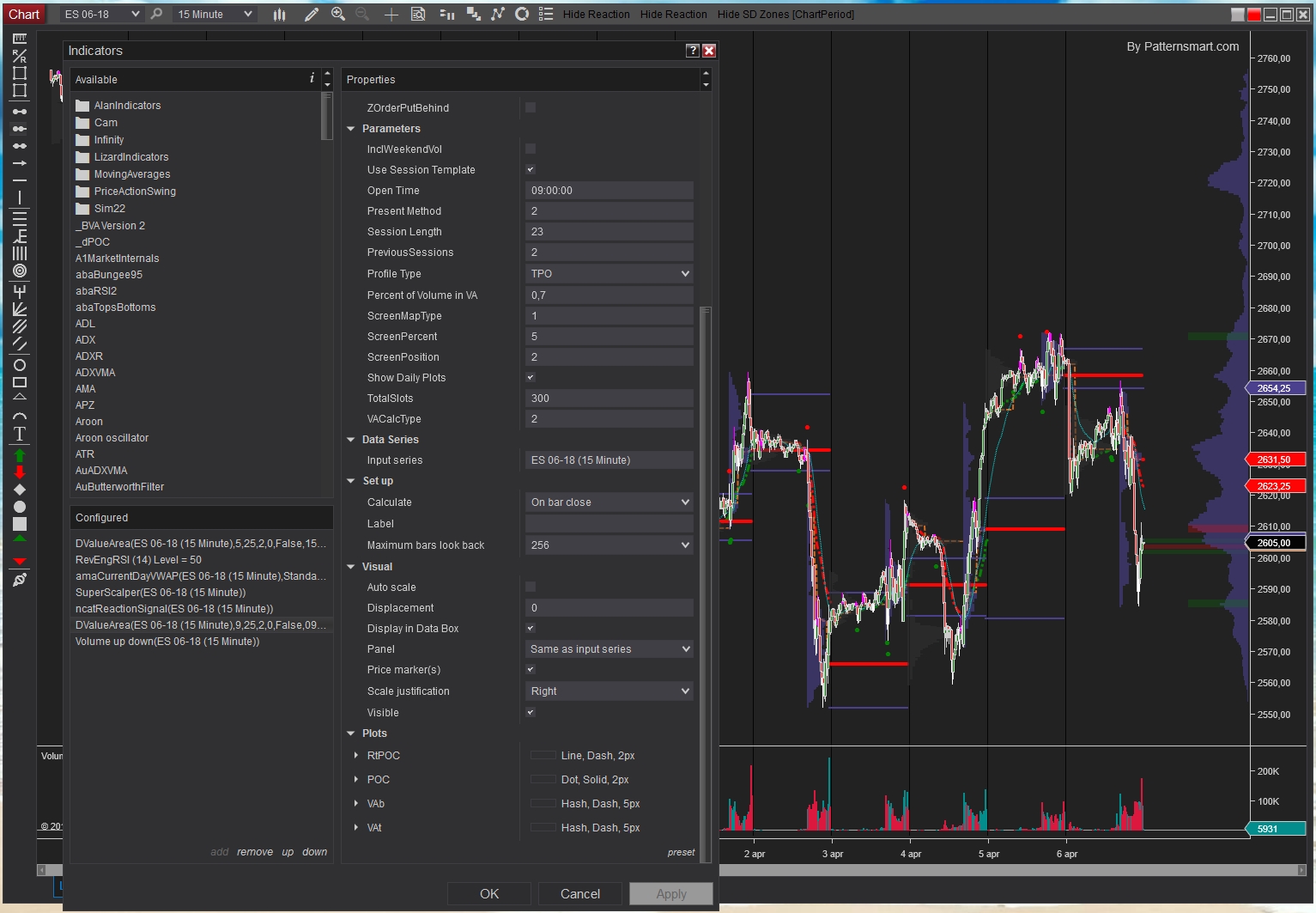This screenshot has width=1316, height=913.
Task: Open the Calculate dropdown
Action: (x=609, y=502)
